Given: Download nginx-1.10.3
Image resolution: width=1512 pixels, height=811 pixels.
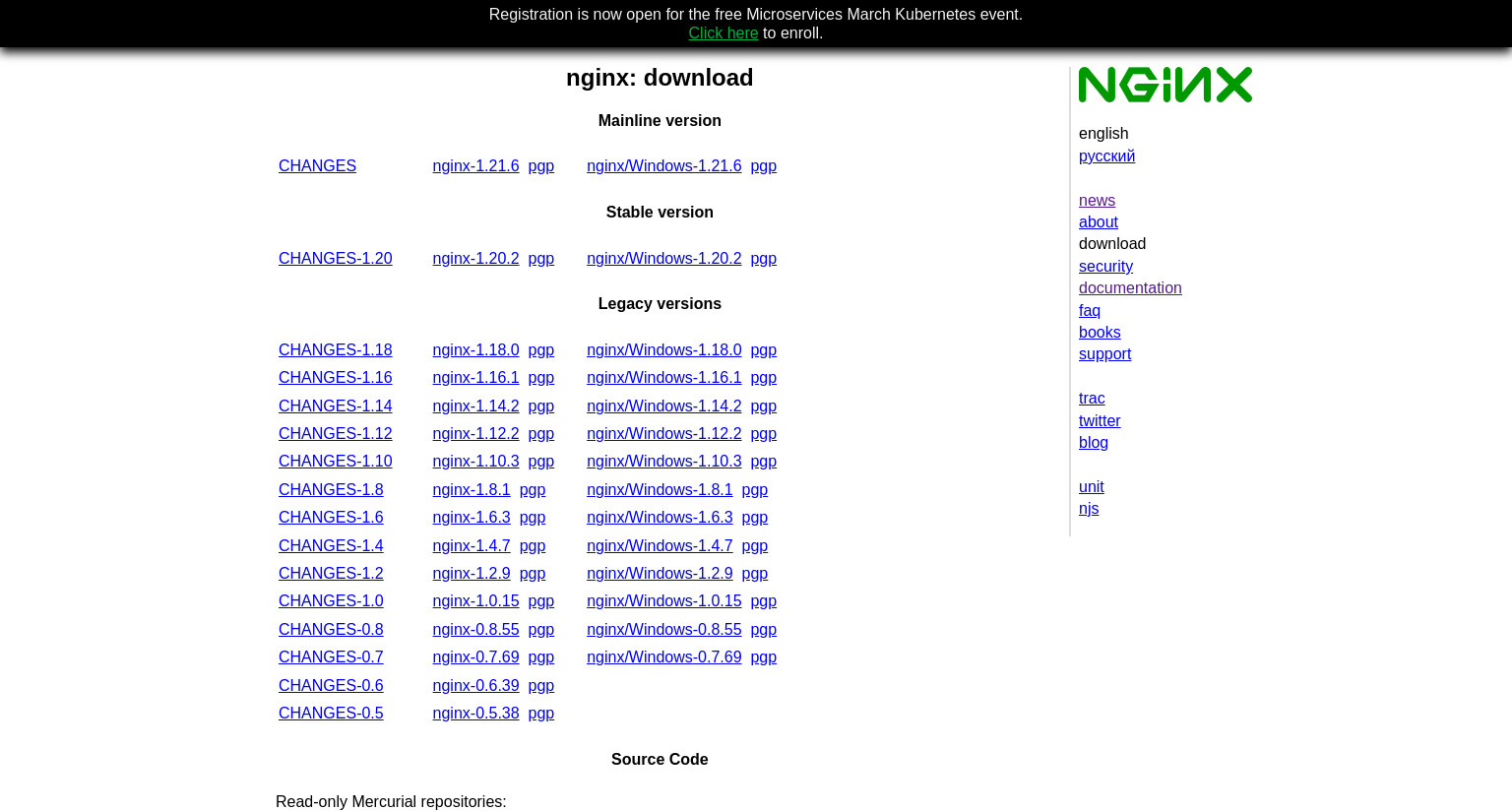Looking at the screenshot, I should point(475,462).
